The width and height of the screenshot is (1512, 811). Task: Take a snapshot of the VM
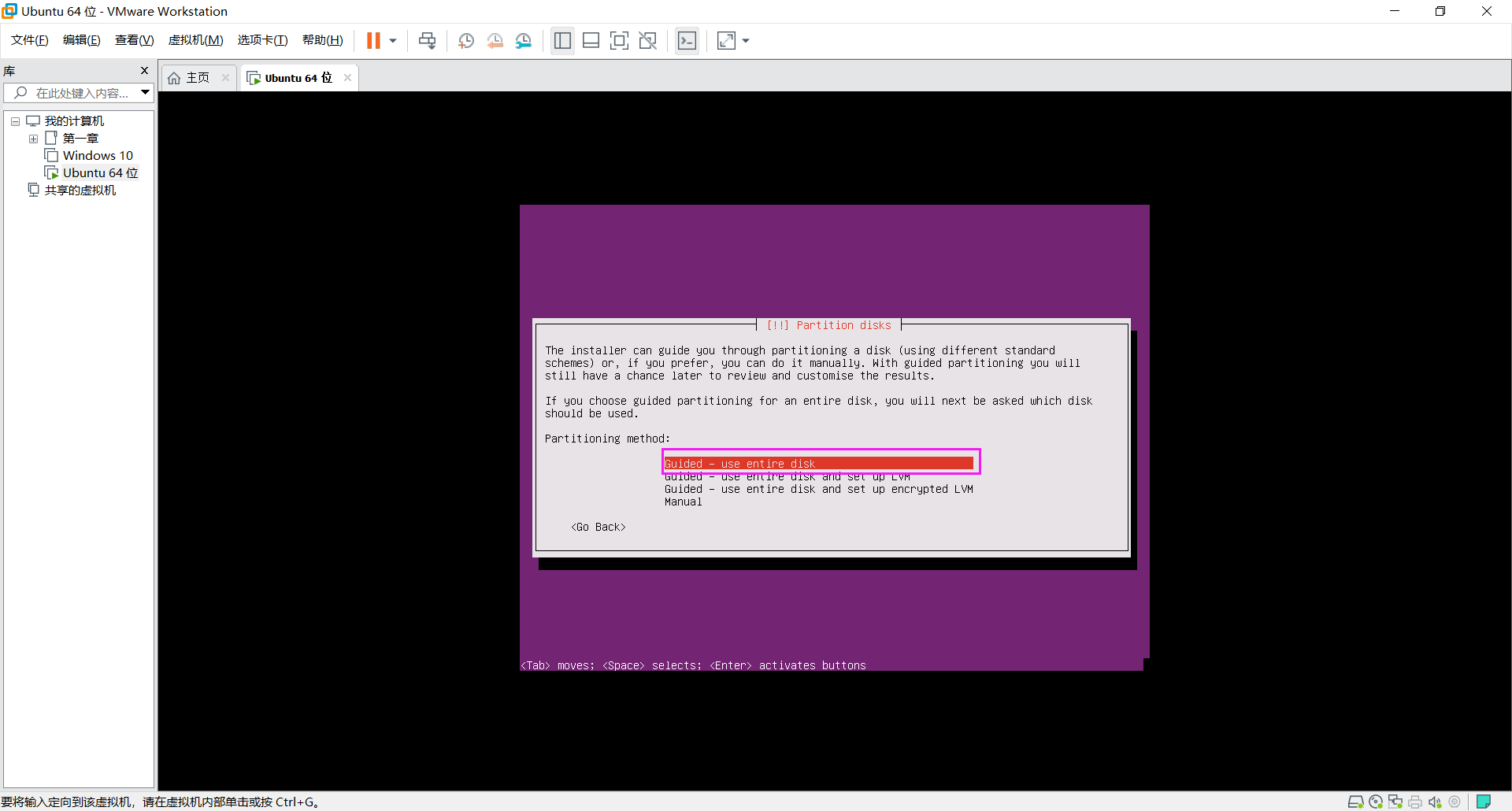[x=466, y=41]
